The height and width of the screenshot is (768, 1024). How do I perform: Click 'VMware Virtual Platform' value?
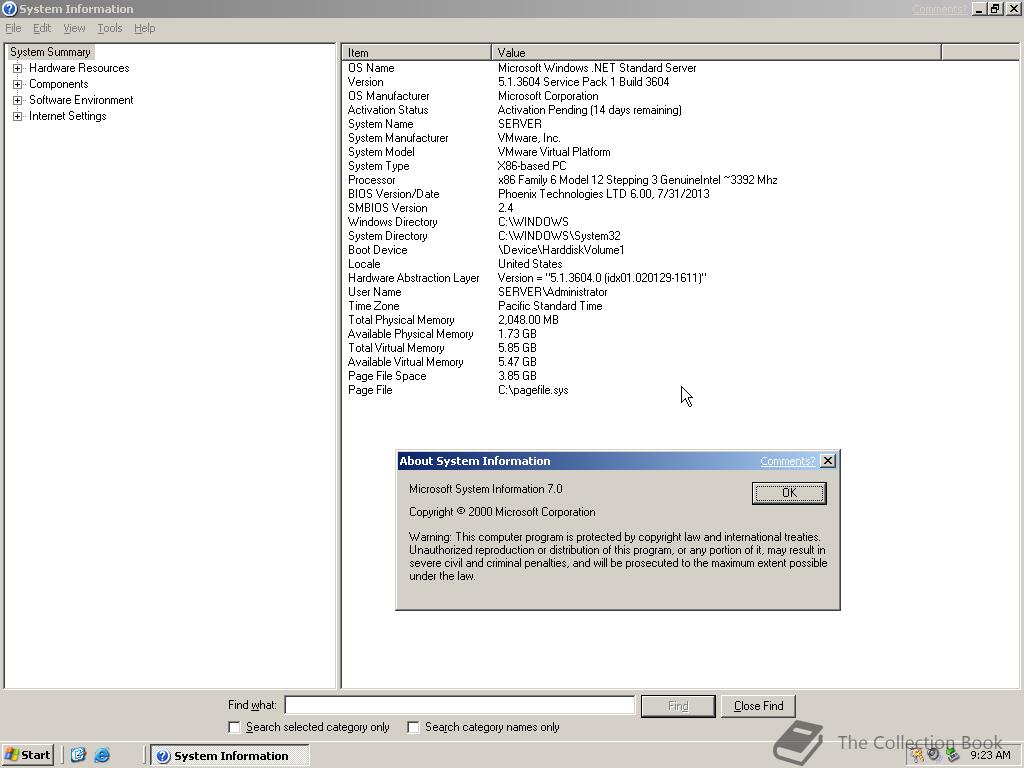(x=554, y=152)
